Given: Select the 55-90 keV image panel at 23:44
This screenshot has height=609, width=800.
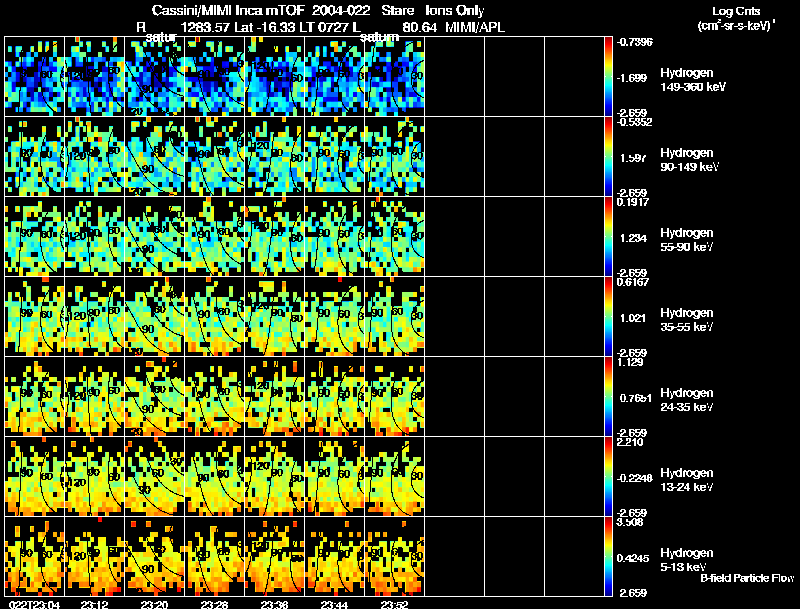Looking at the screenshot, I should click(x=334, y=237).
